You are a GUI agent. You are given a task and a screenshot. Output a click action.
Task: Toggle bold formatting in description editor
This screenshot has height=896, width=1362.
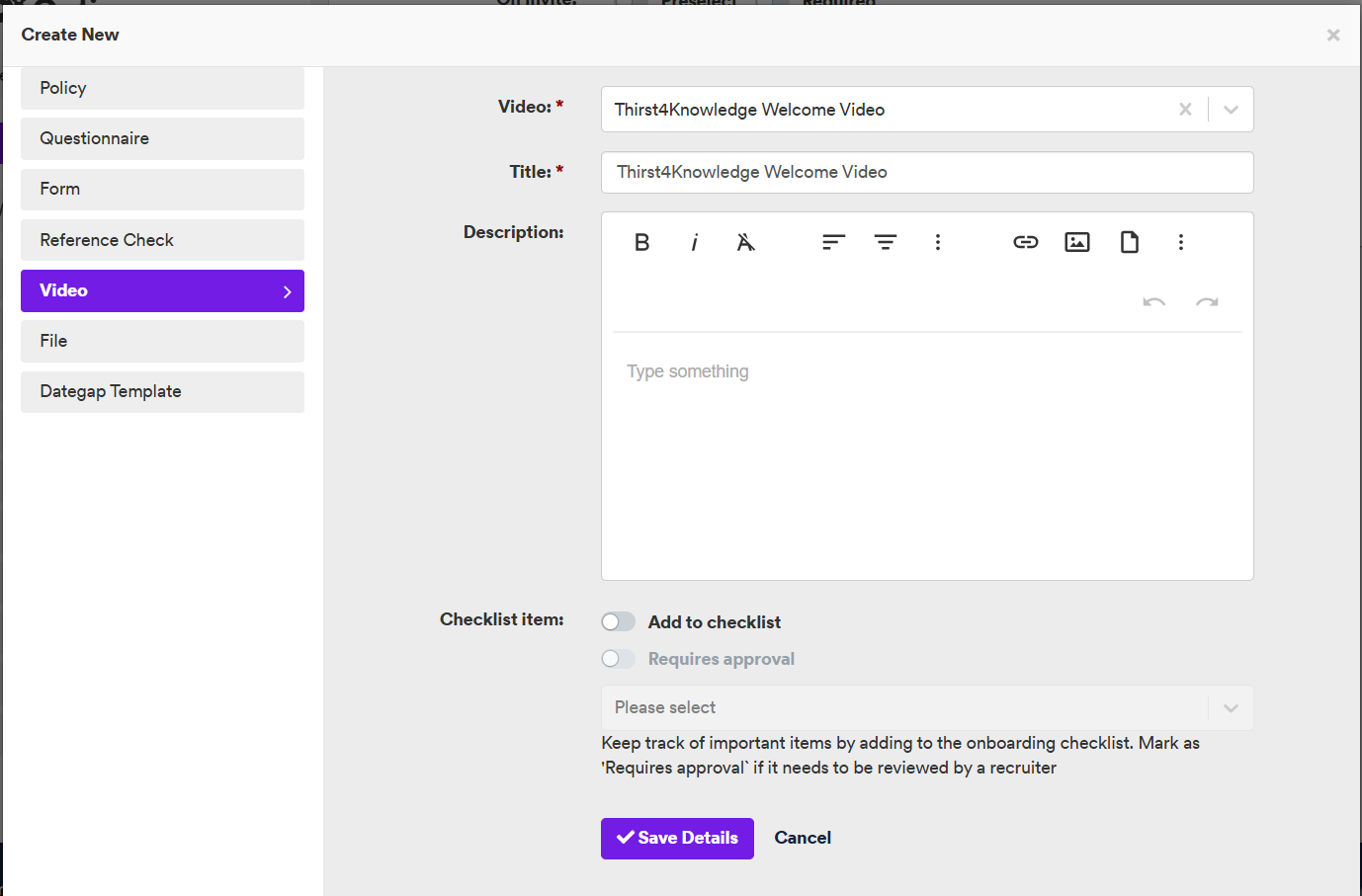point(642,242)
